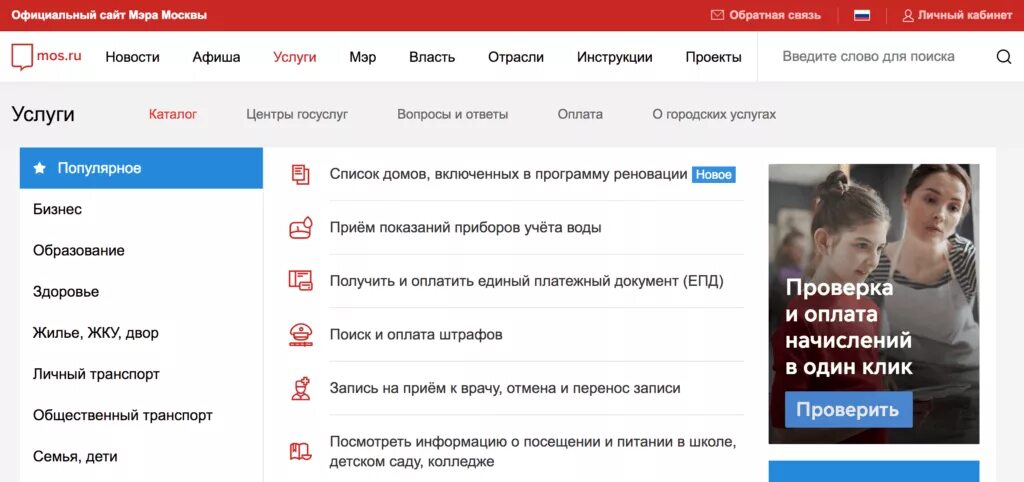Click the user profile icon

[908, 15]
